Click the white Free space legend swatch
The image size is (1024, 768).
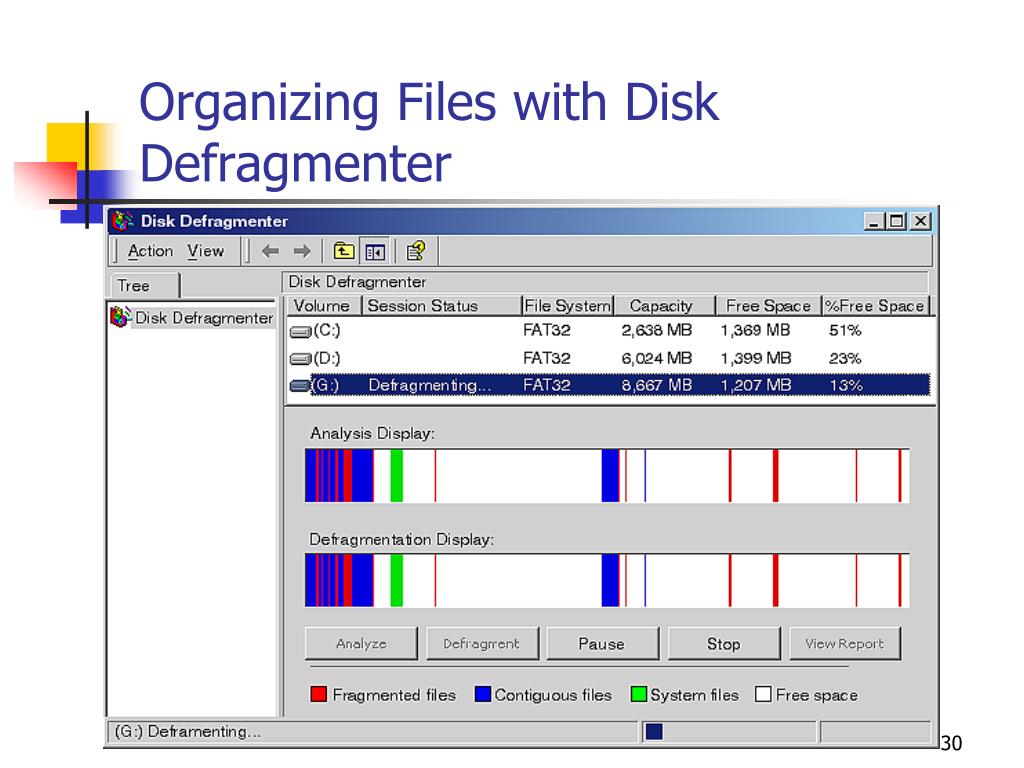pyautogui.click(x=763, y=694)
